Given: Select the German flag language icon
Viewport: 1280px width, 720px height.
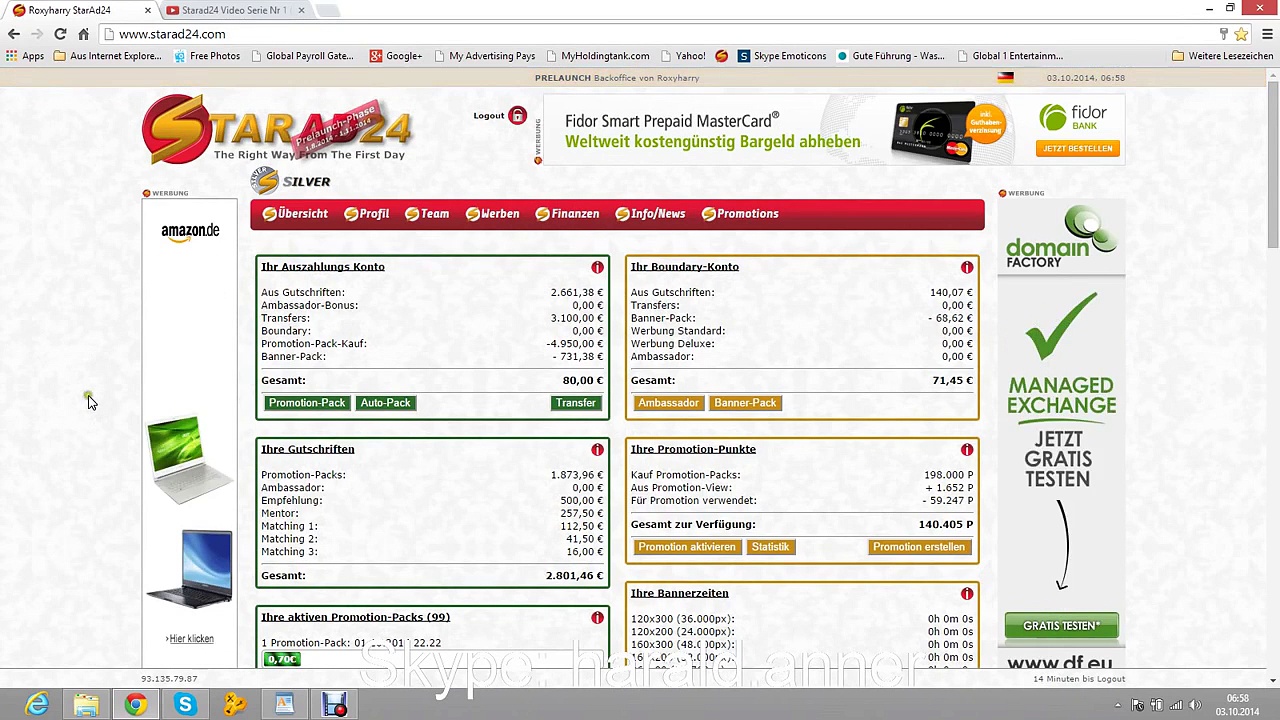Looking at the screenshot, I should [1005, 78].
